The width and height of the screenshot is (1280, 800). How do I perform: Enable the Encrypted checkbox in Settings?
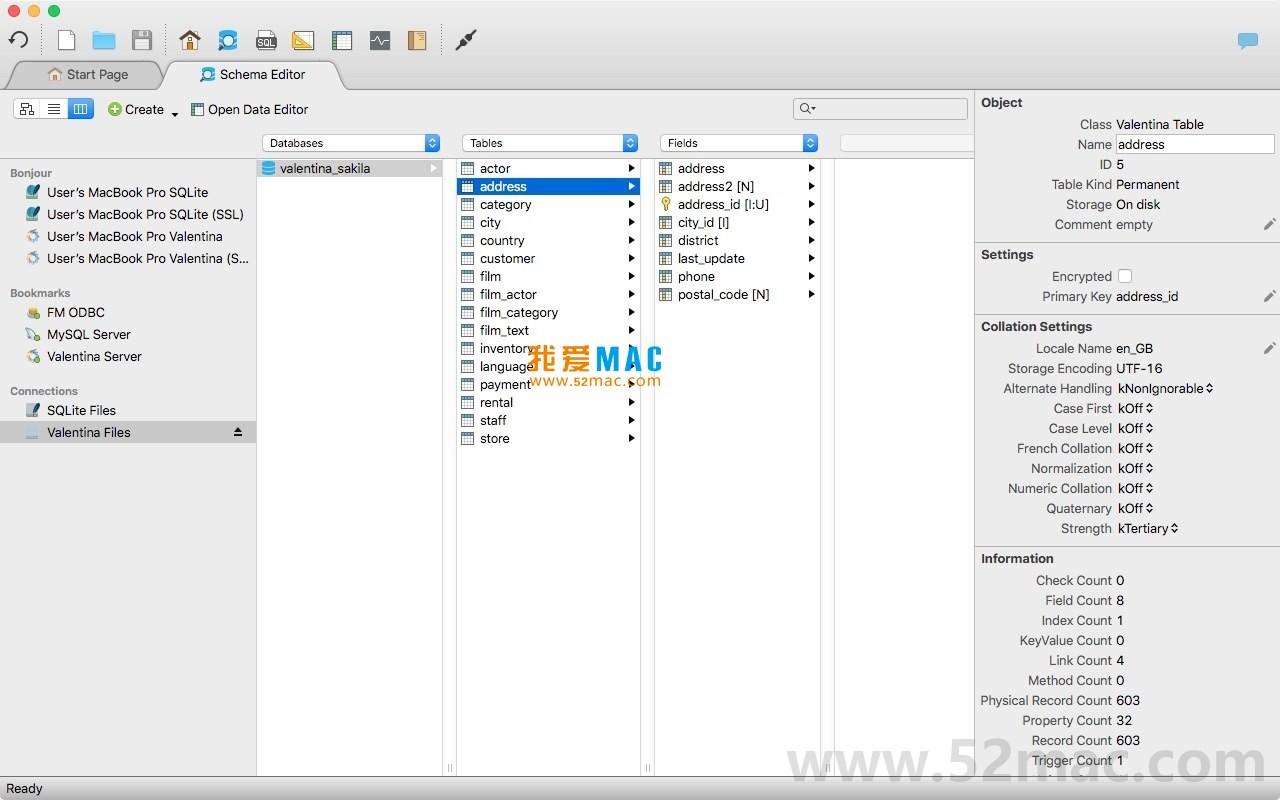1126,276
